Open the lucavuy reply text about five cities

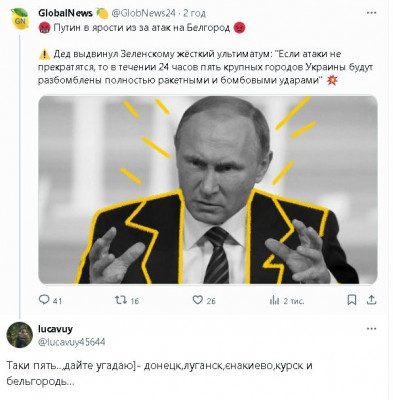[159, 373]
